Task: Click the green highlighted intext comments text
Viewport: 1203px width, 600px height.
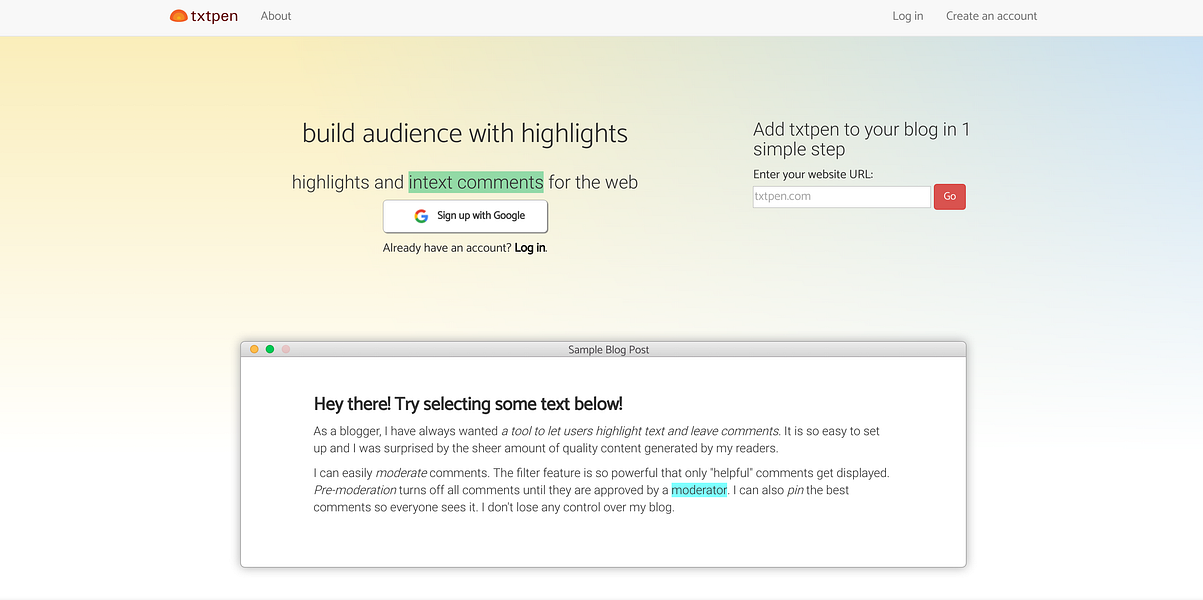Action: [x=476, y=182]
